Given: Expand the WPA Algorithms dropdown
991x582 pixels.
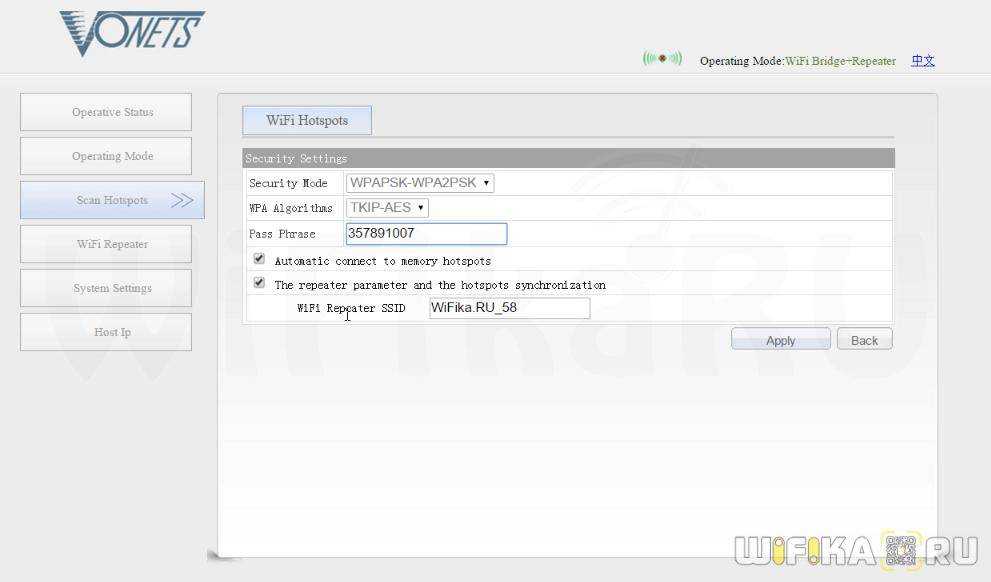Looking at the screenshot, I should tap(387, 208).
